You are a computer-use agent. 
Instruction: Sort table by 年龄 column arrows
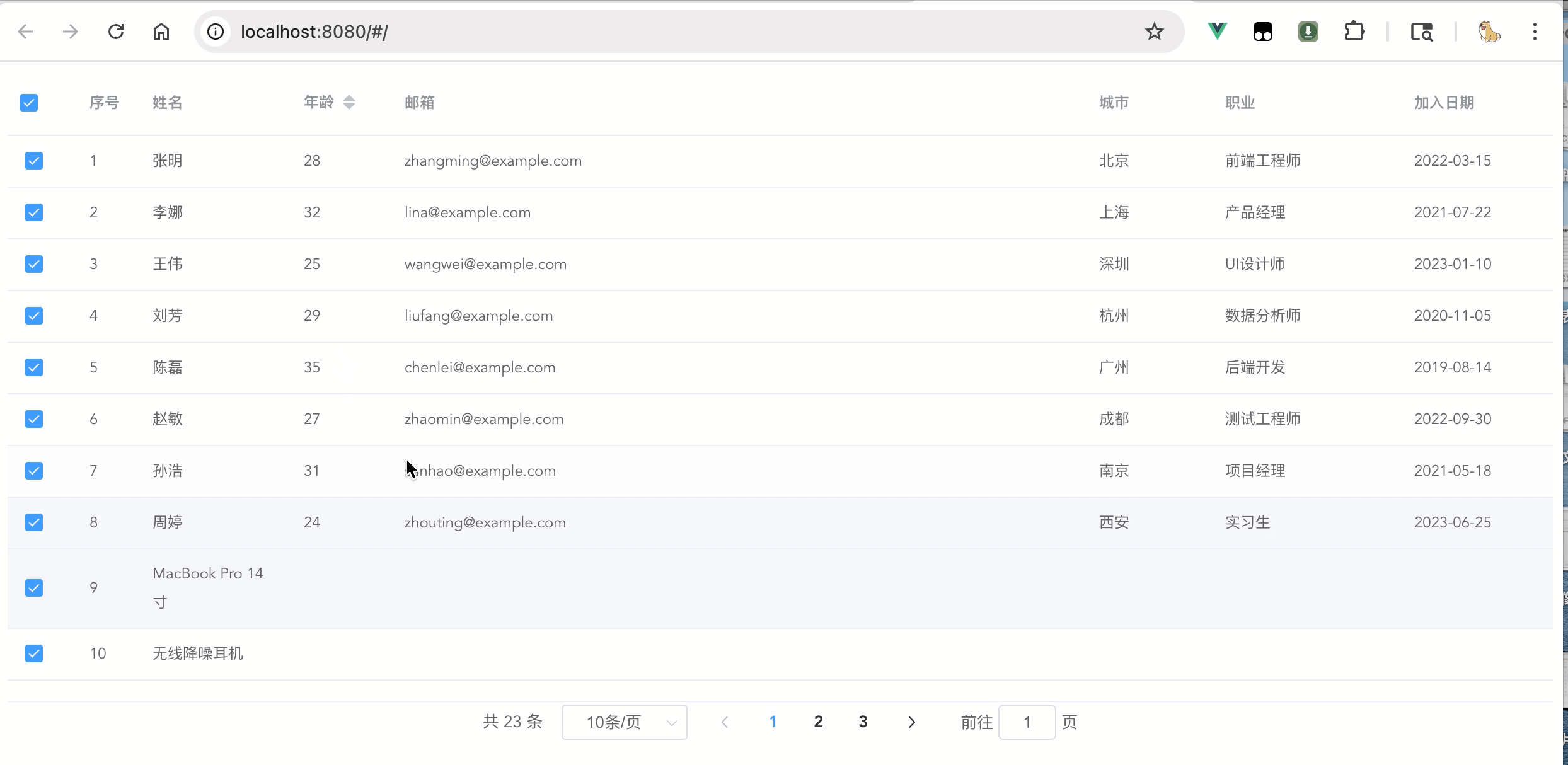(349, 102)
